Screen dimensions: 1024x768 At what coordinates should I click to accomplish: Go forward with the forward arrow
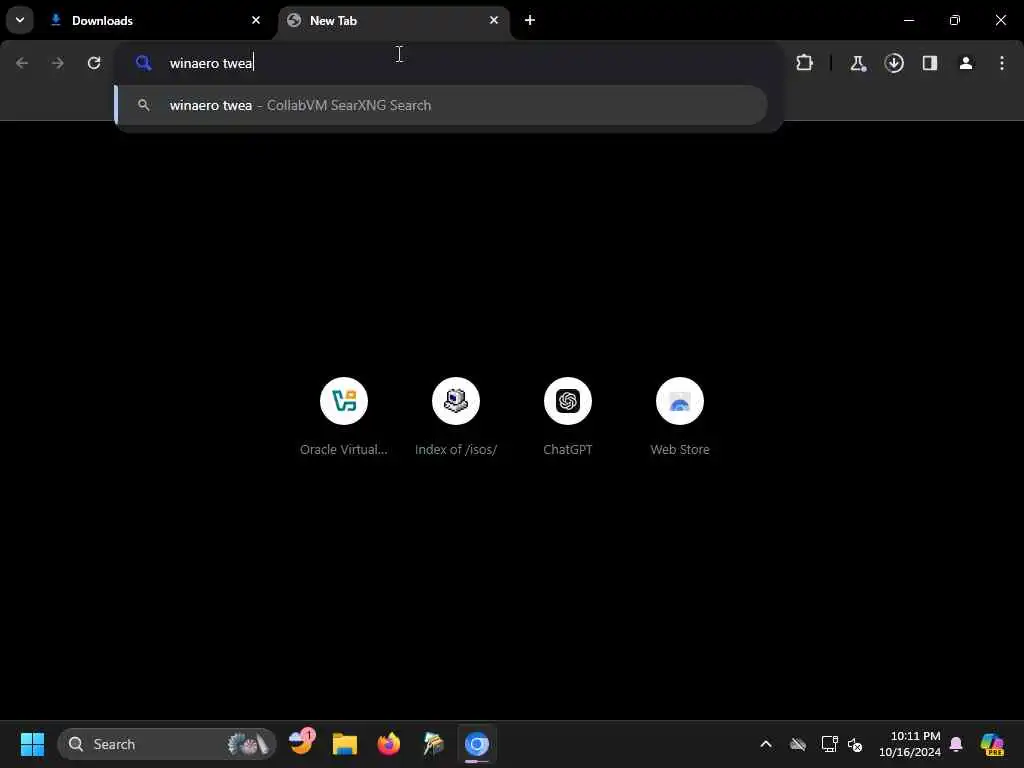(x=57, y=63)
